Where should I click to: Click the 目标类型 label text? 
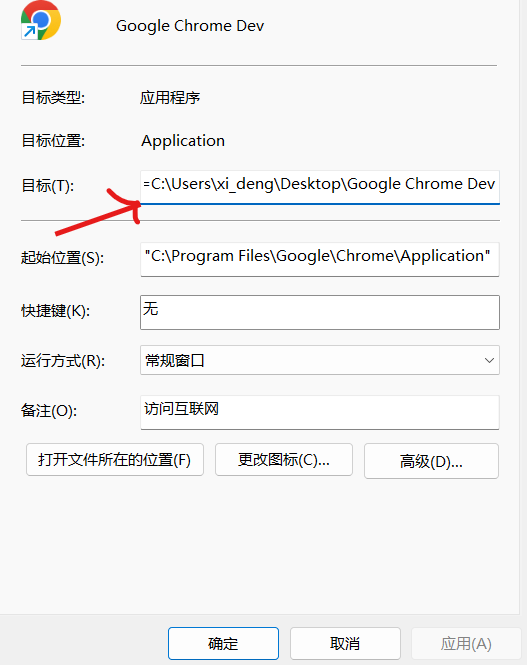pos(53,98)
